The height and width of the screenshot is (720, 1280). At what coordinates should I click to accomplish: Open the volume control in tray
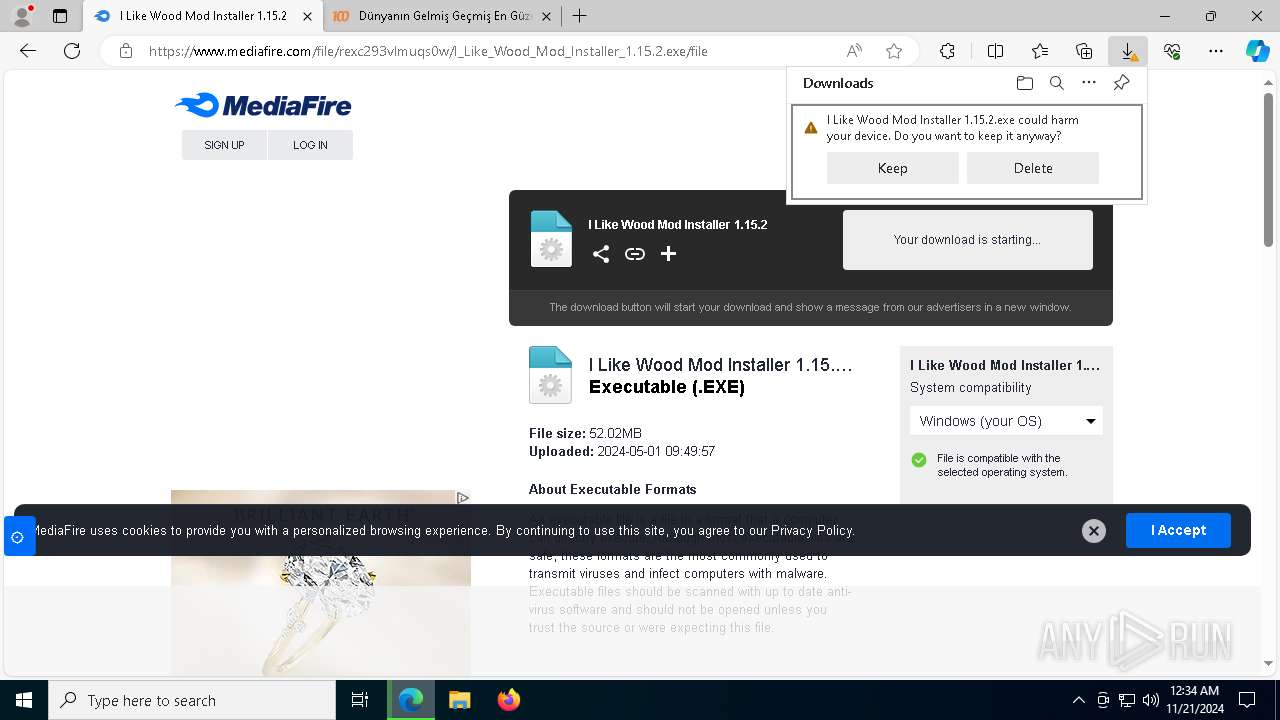point(1151,700)
